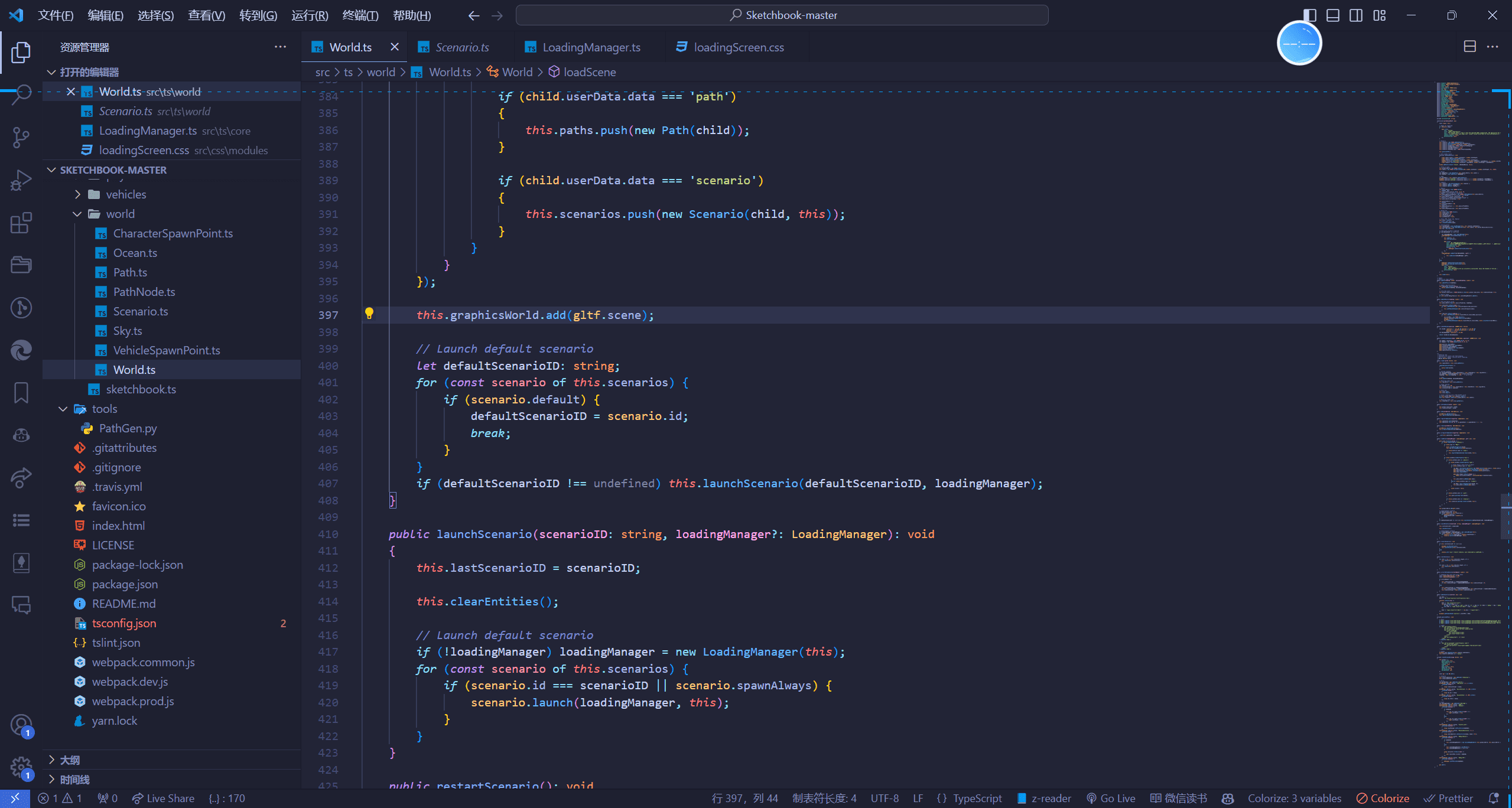Screen dimensions: 1512x808
Task: Open the Prettier status bar icon
Action: click(1451, 797)
